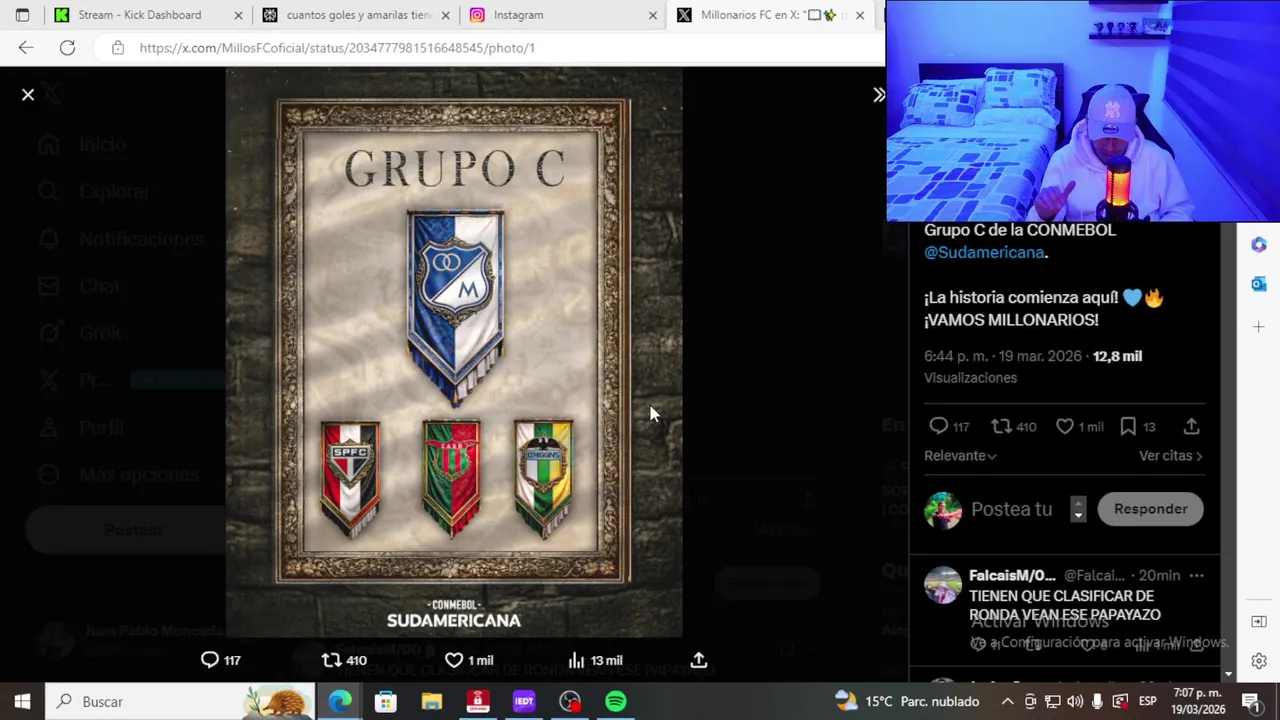This screenshot has height=720, width=1280.
Task: Reload the page with refresh icon
Action: pyautogui.click(x=67, y=48)
